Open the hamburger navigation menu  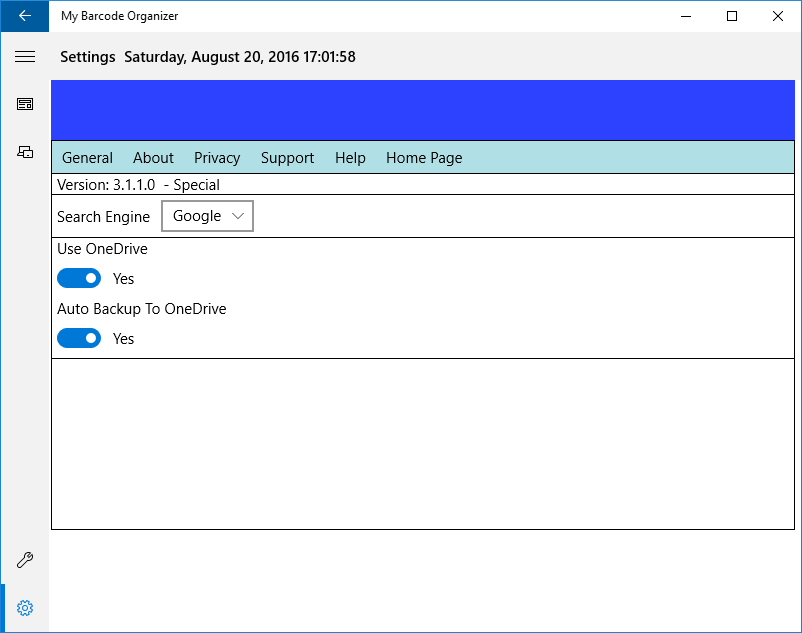pos(25,56)
